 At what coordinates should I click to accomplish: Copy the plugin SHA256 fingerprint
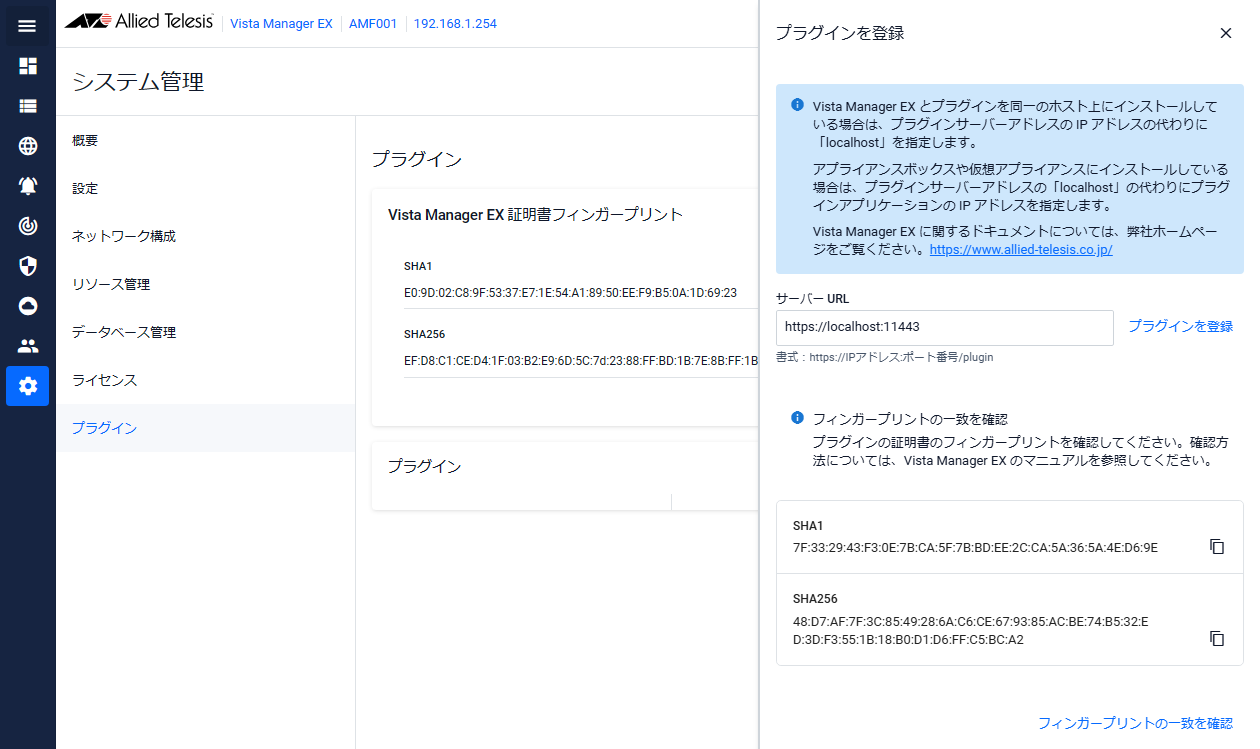(1217, 638)
